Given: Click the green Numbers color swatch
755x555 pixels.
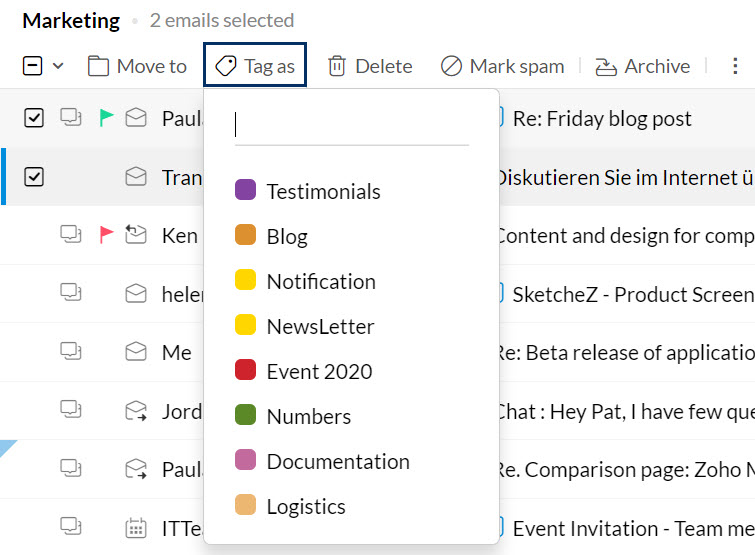Looking at the screenshot, I should (x=245, y=415).
